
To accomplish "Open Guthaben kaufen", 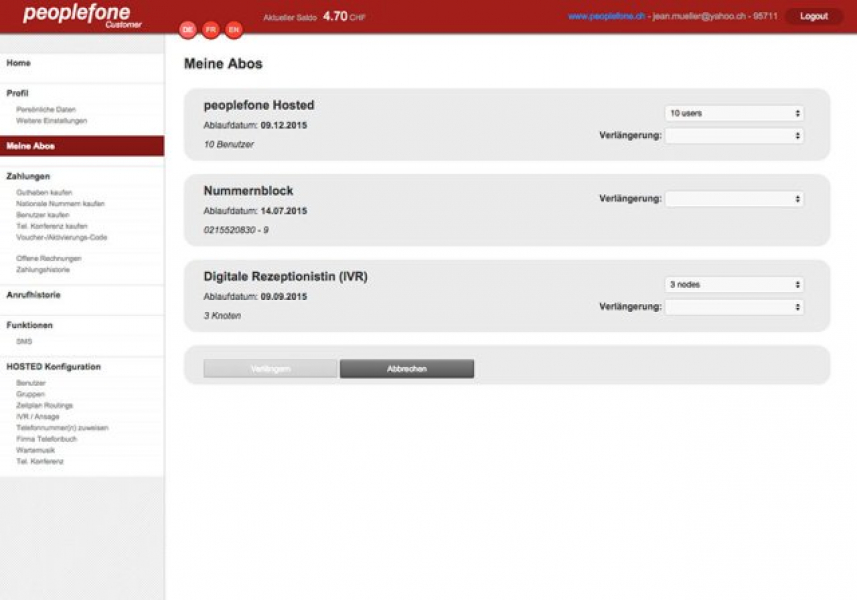I will (44, 192).
